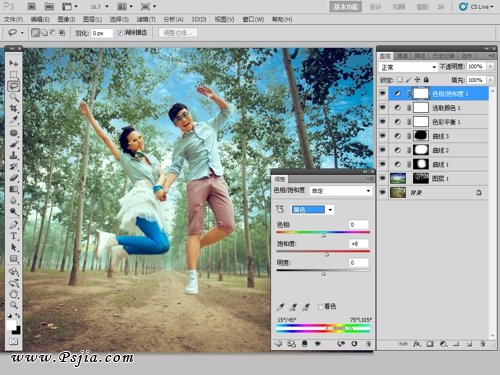Select the Rectangular Marquee tool
Viewport: 500px width, 375px height.
click(x=14, y=74)
